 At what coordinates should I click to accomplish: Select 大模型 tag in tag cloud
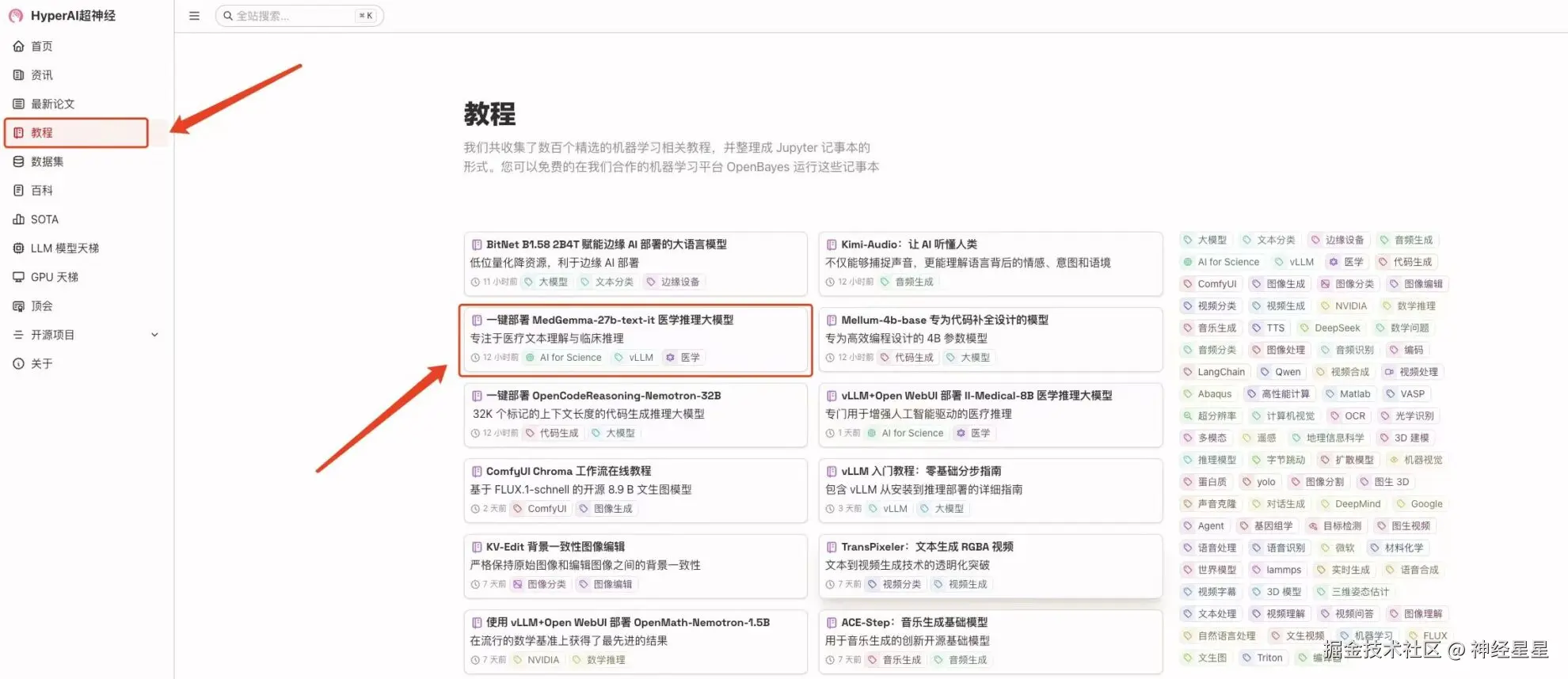[1205, 240]
